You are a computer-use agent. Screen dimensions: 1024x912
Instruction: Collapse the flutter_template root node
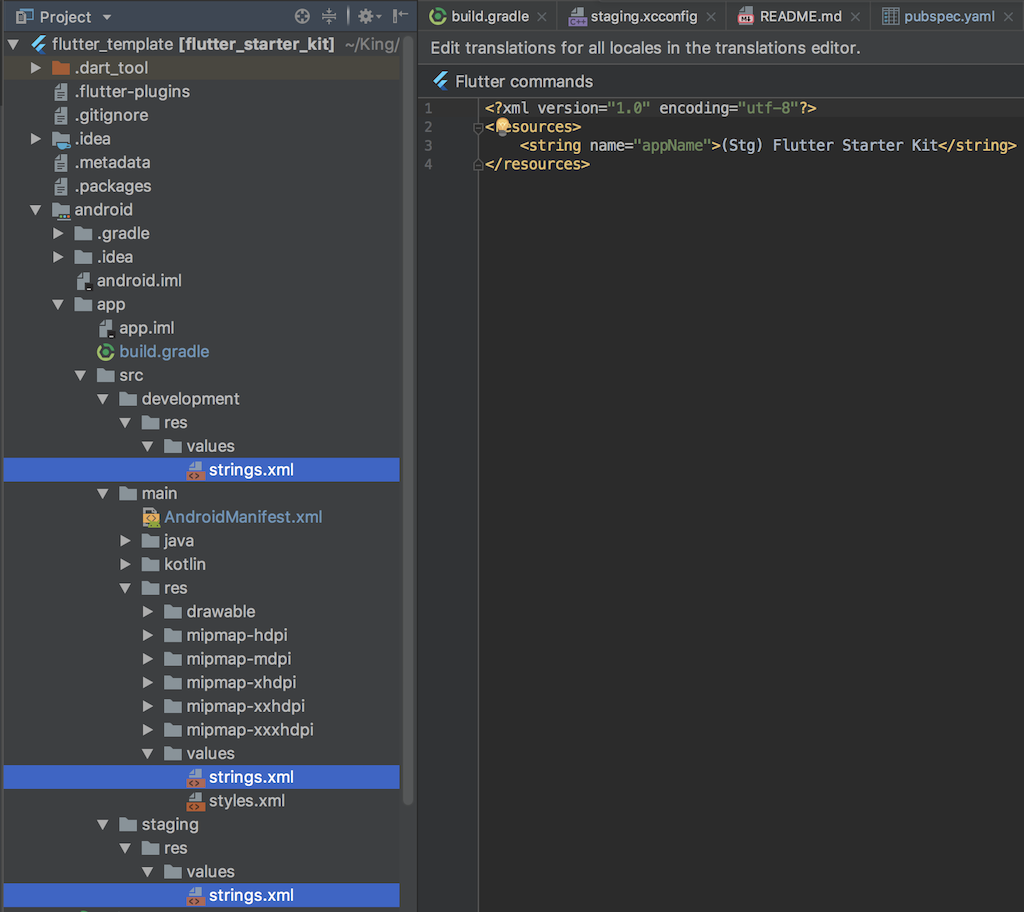(13, 44)
